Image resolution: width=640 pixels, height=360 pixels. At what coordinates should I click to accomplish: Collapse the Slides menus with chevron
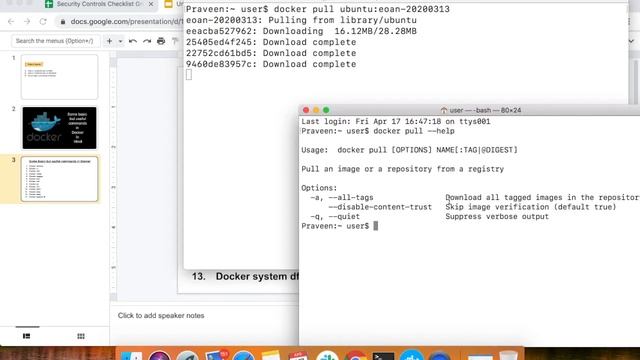click(x=631, y=41)
